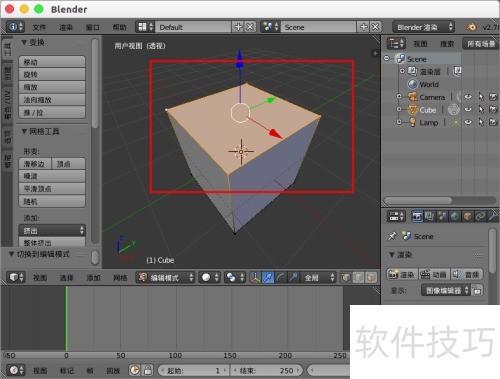This screenshot has width=500, height=379.
Task: Select the rotate manipulator arc
Action: pos(280,277)
